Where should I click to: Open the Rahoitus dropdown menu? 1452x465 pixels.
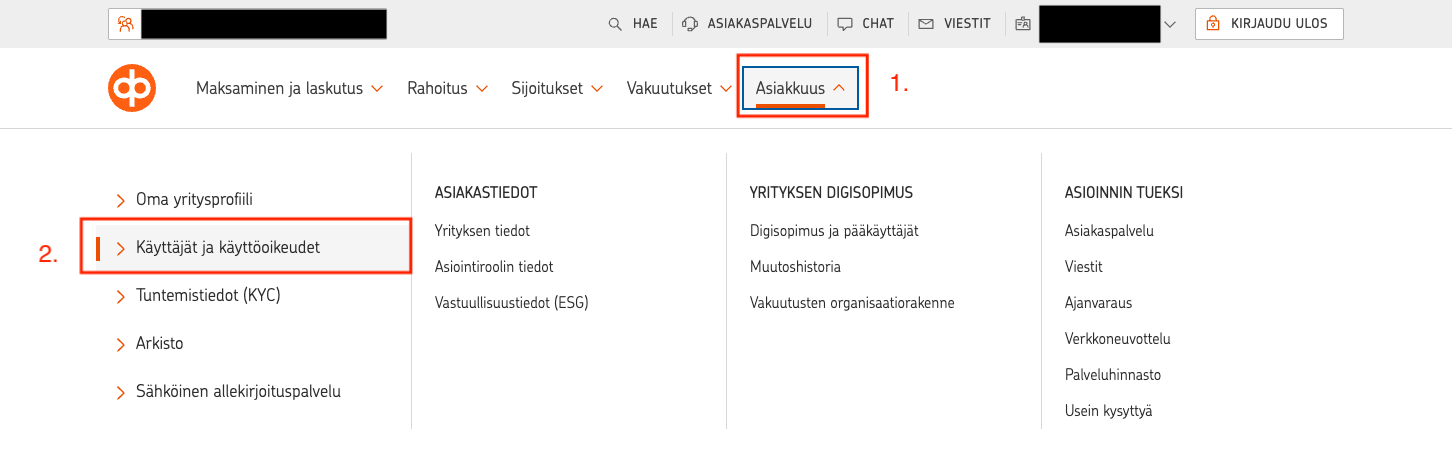(447, 89)
